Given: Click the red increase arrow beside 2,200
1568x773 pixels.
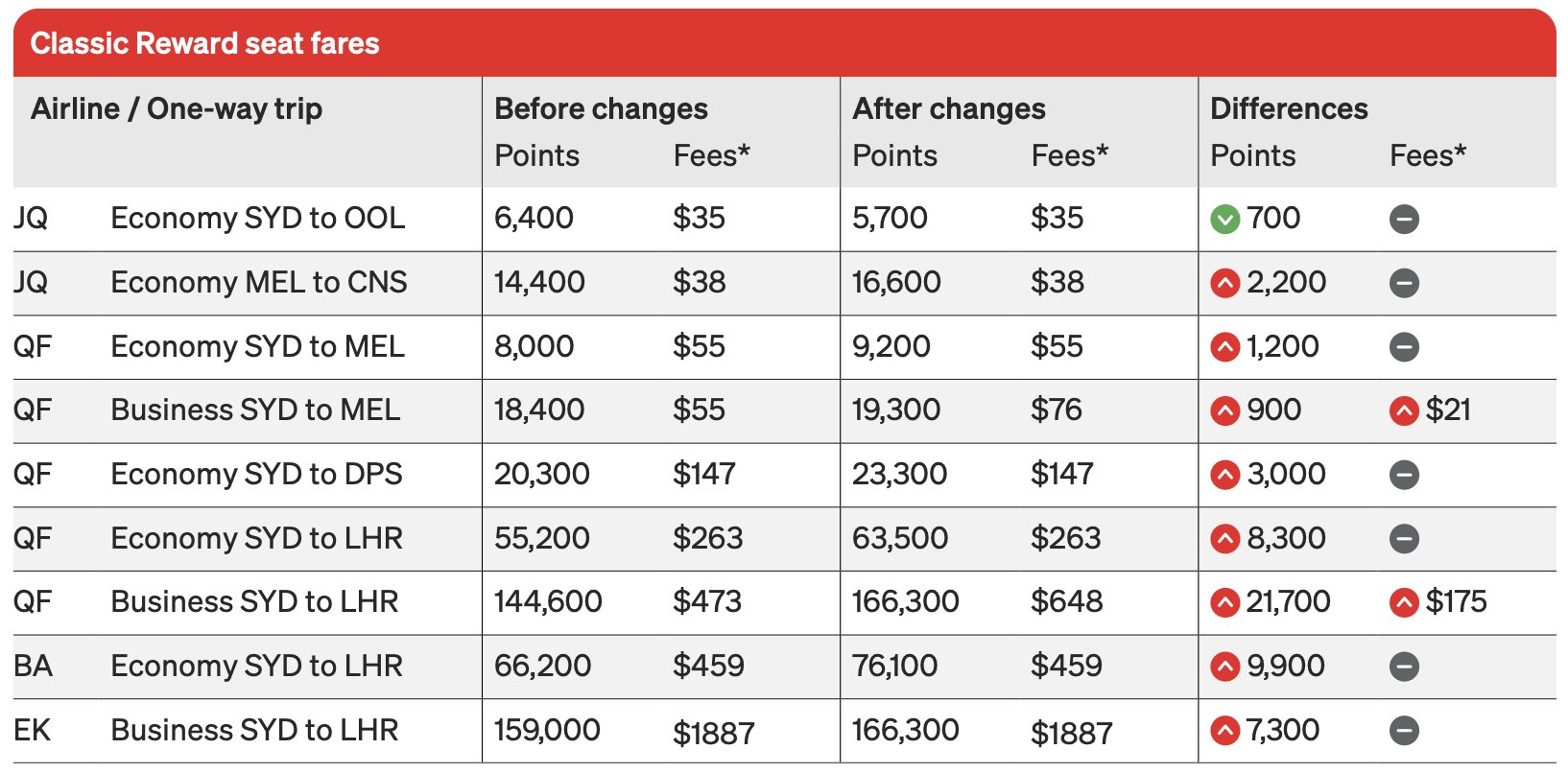Looking at the screenshot, I should (x=1224, y=284).
